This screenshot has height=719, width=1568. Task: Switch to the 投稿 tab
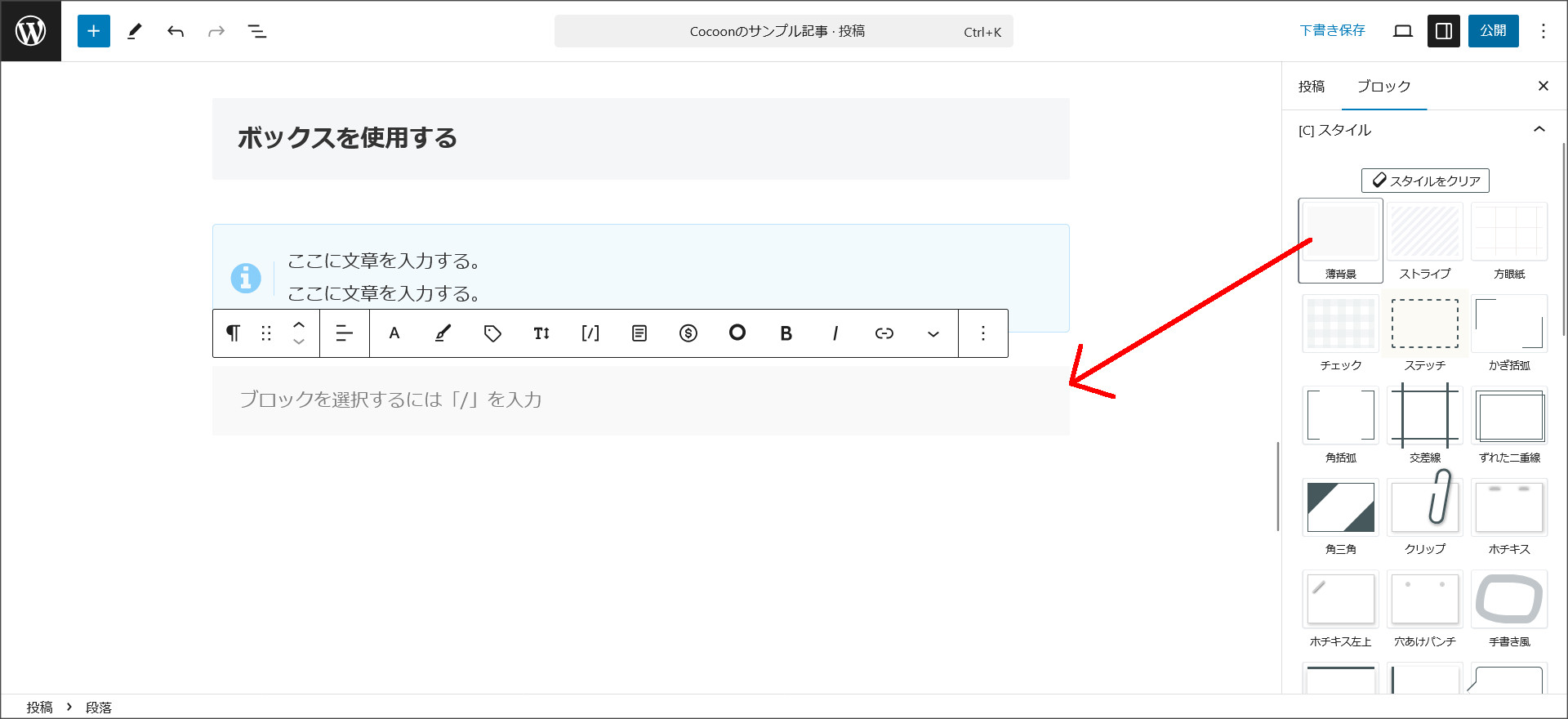[1312, 87]
